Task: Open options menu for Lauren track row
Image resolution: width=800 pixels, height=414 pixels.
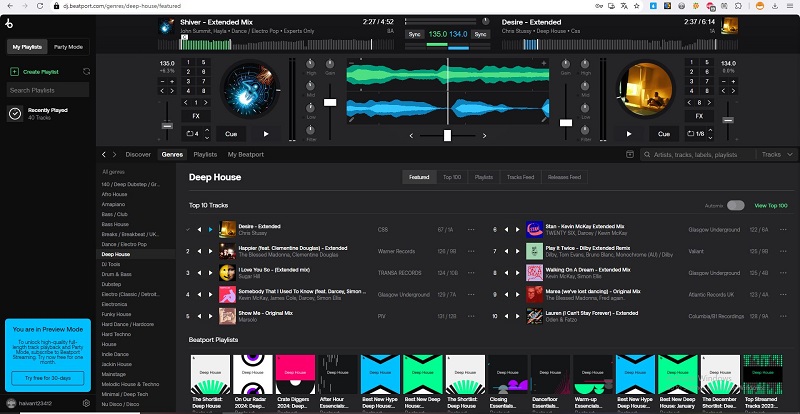Action: 783,316
